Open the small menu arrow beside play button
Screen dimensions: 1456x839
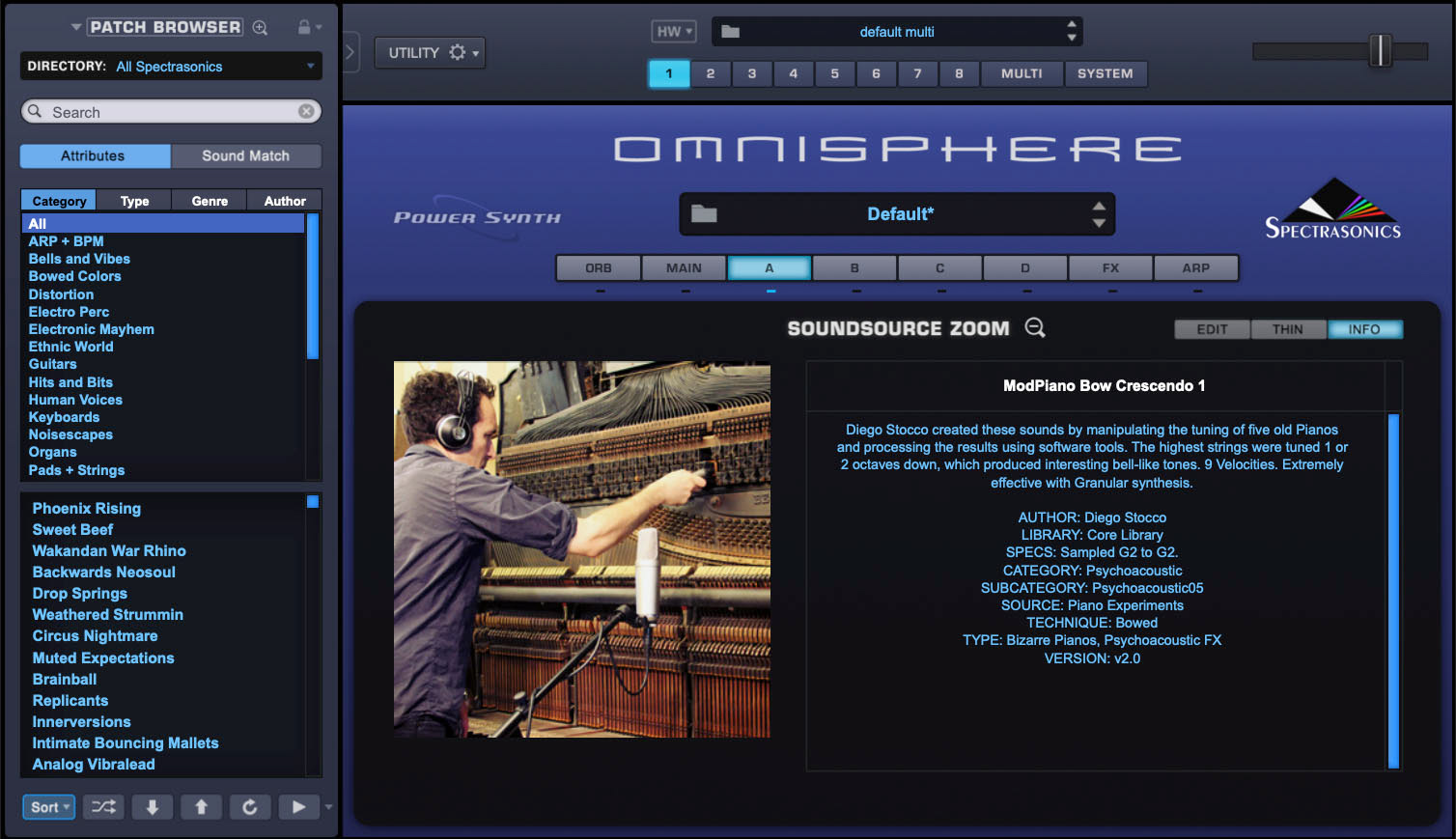(x=328, y=807)
